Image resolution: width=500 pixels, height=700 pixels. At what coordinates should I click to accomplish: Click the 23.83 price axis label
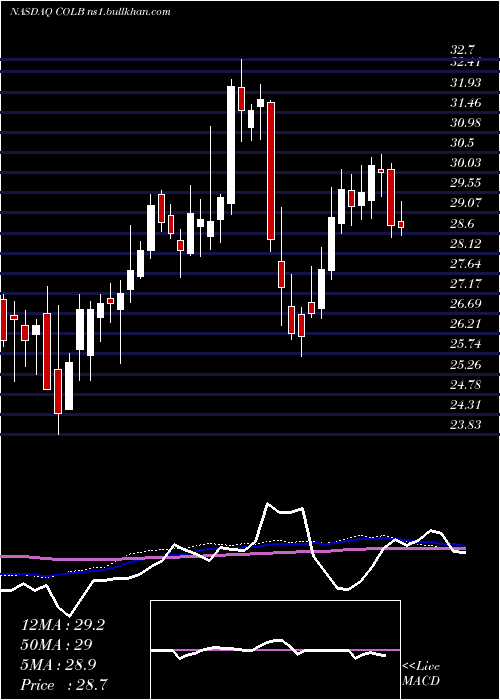point(466,425)
